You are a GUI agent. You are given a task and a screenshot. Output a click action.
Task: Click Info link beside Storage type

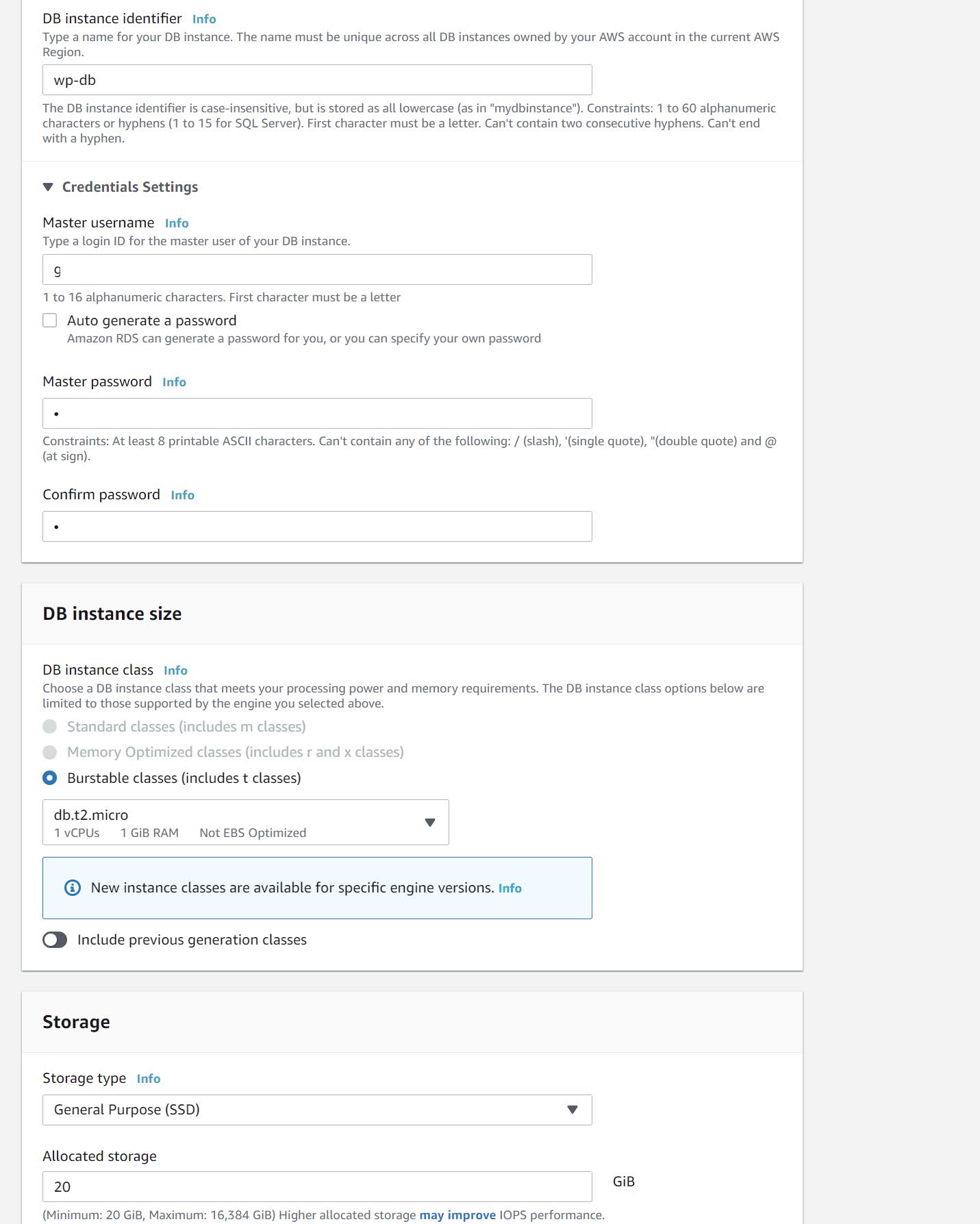point(149,1079)
